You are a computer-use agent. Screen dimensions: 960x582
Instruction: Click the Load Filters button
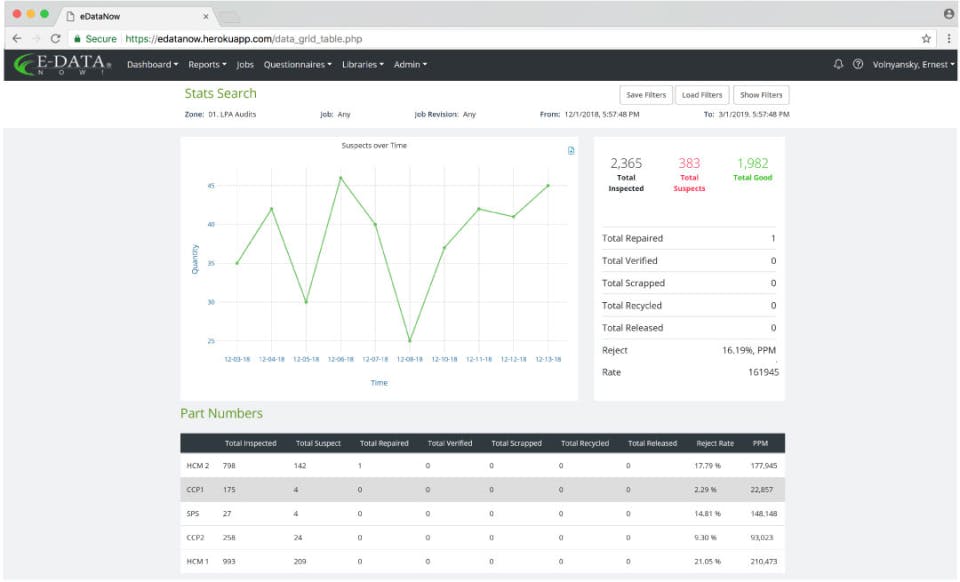702,95
